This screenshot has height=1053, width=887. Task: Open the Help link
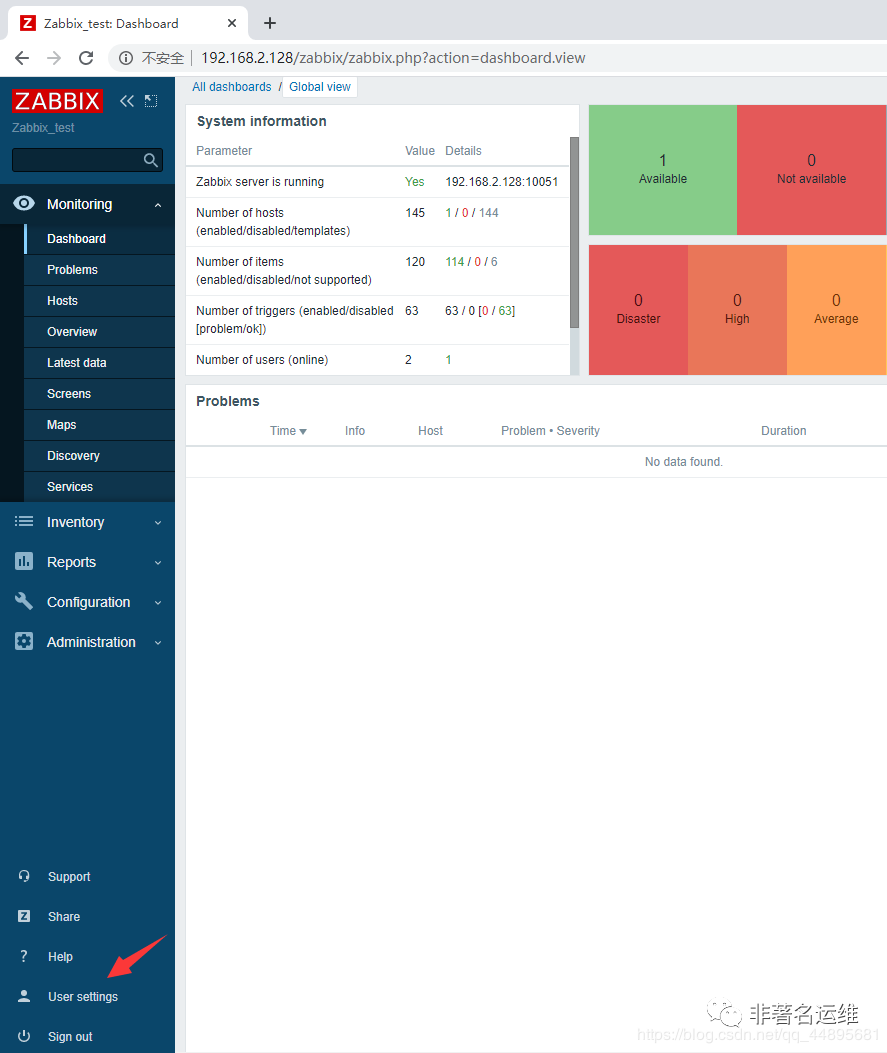click(60, 956)
